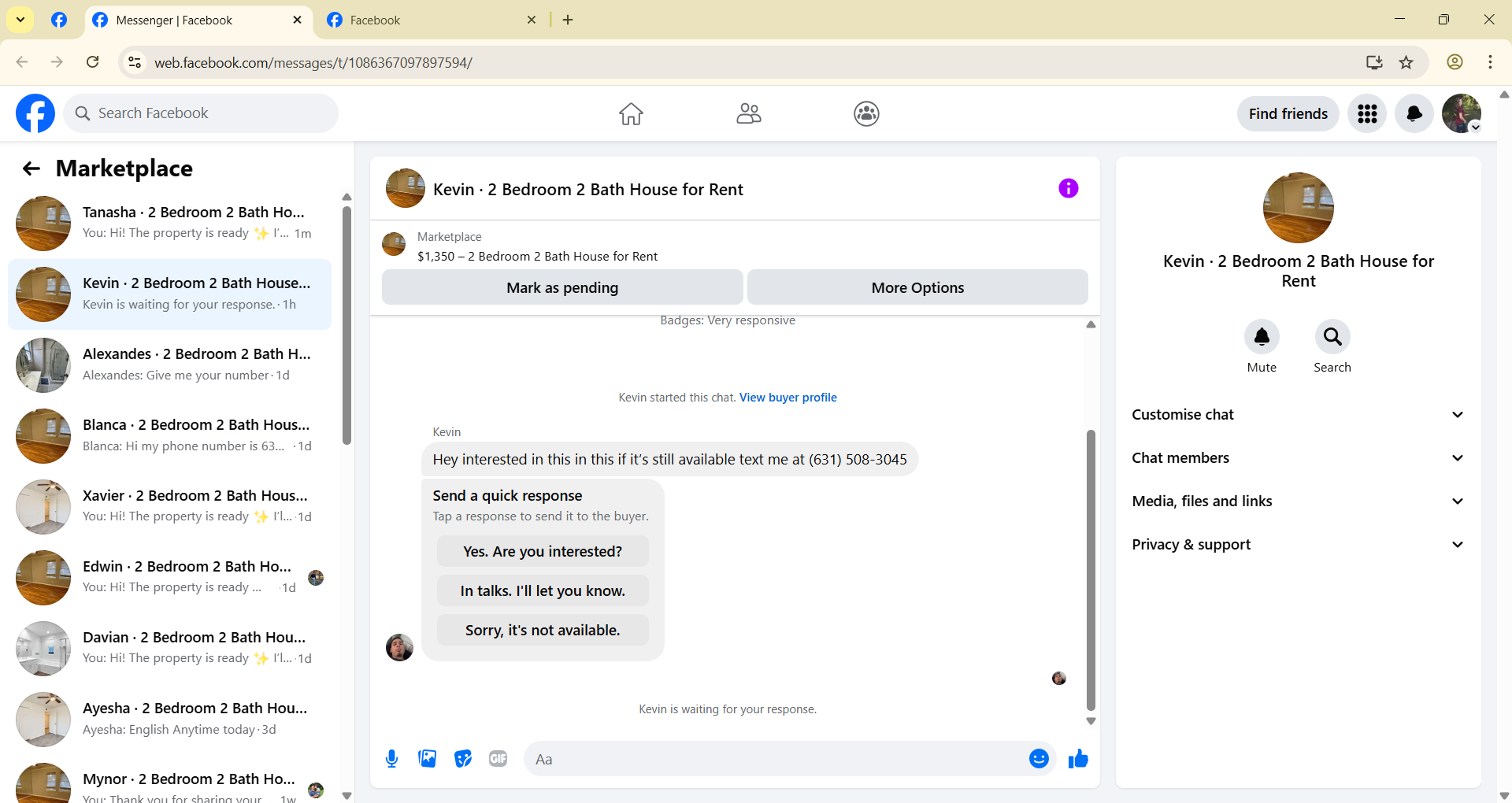1512x803 pixels.
Task: Open Blanca conversation
Action: tap(169, 435)
